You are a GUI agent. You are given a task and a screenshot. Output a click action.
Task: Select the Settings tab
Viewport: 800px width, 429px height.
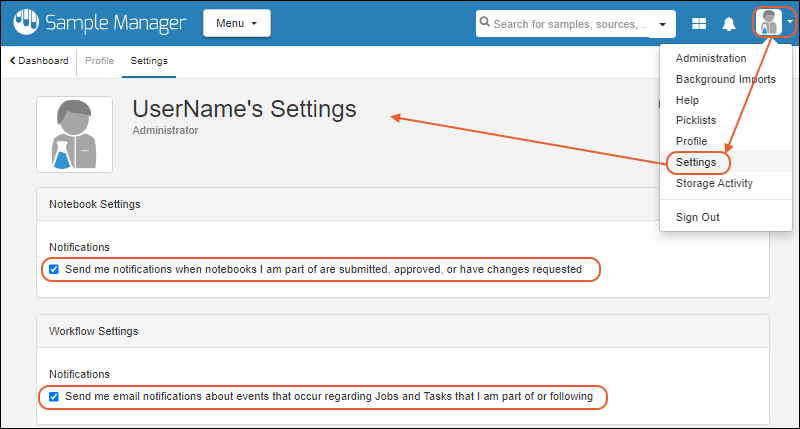pyautogui.click(x=149, y=61)
